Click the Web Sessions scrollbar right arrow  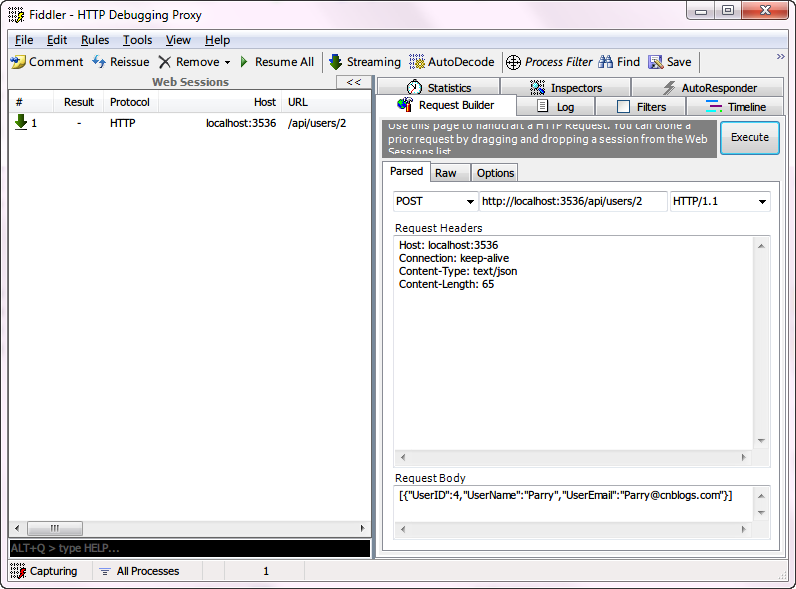[x=362, y=528]
